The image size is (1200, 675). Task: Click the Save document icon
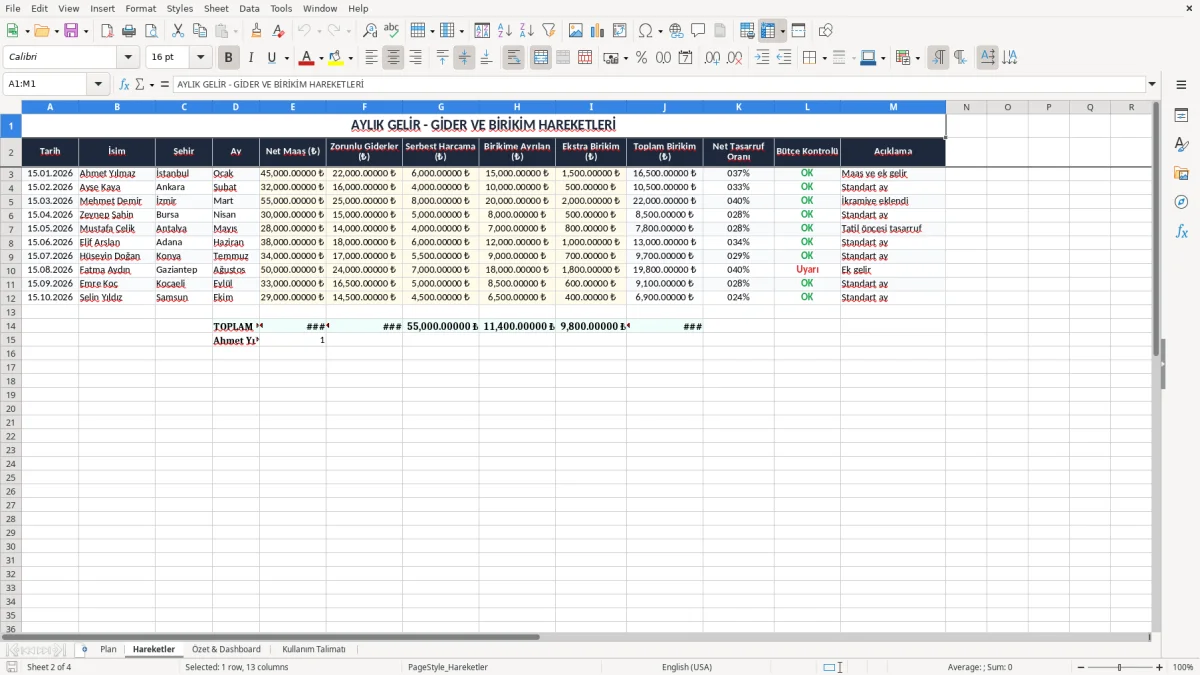(71, 31)
